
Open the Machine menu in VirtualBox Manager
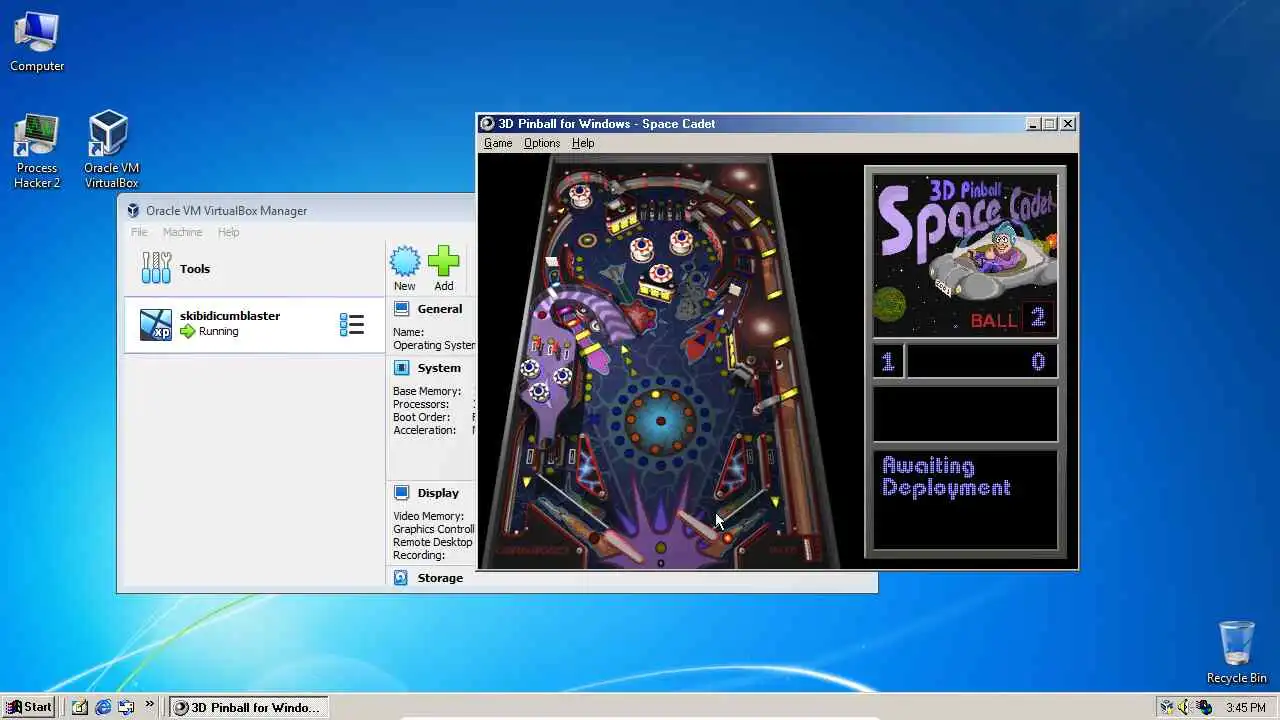point(182,232)
